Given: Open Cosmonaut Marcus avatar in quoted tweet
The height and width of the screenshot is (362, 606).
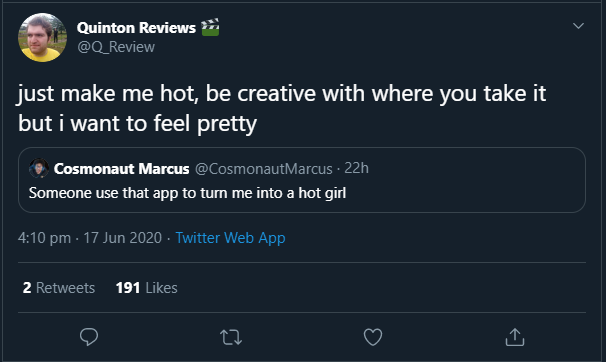Looking at the screenshot, I should click(39, 168).
